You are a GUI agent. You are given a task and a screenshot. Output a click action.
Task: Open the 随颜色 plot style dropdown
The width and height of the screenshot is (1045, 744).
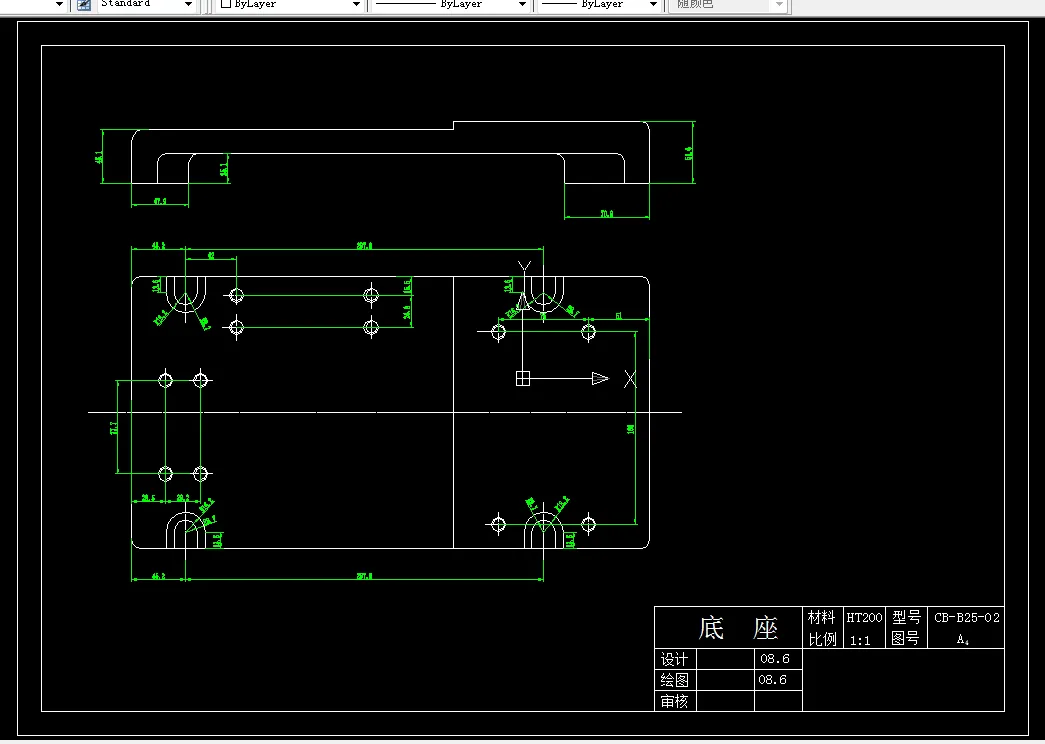(779, 5)
